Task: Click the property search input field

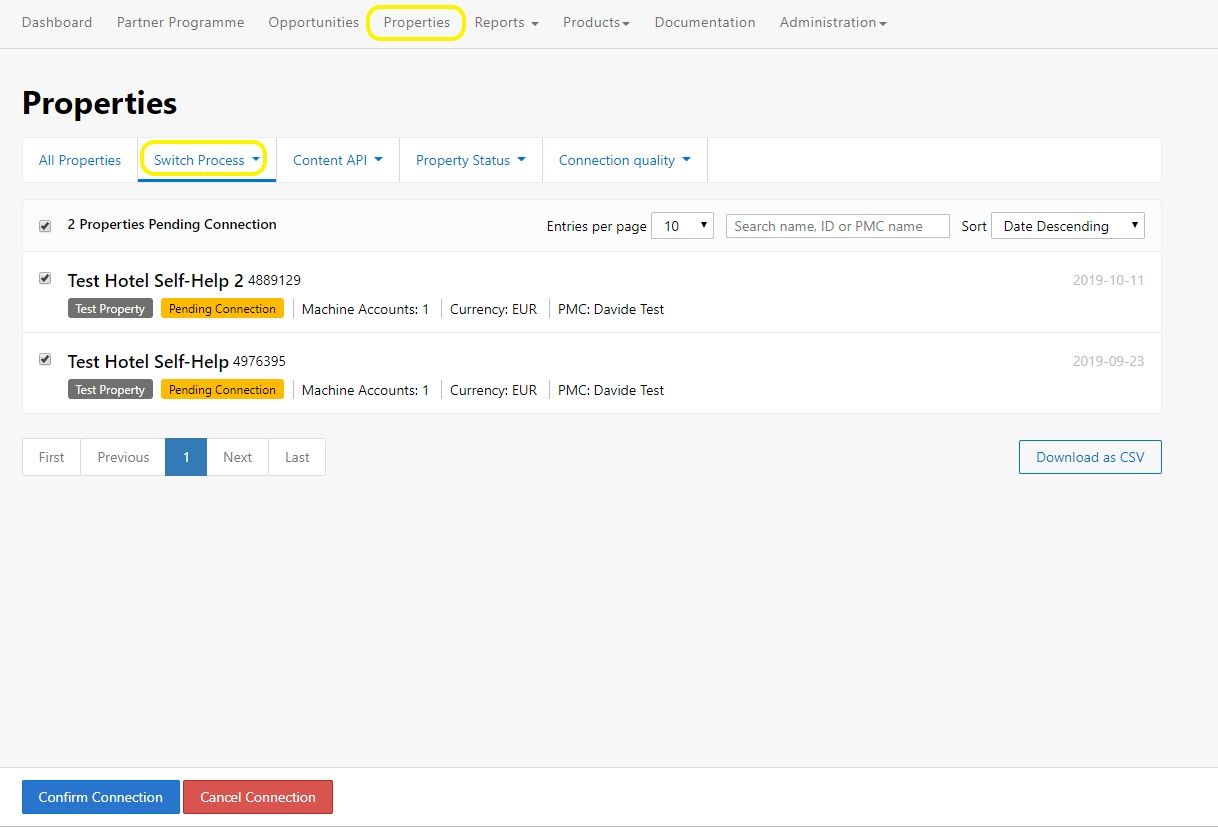Action: tap(837, 226)
